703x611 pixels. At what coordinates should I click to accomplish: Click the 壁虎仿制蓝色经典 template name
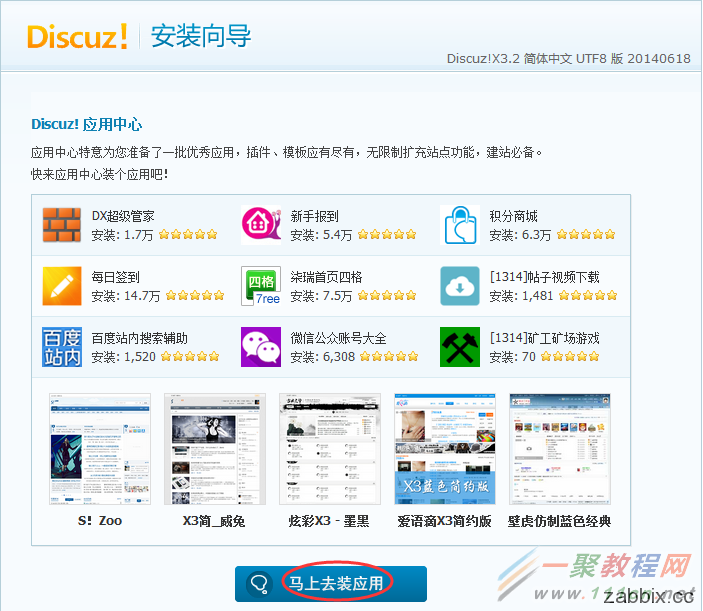pyautogui.click(x=560, y=521)
